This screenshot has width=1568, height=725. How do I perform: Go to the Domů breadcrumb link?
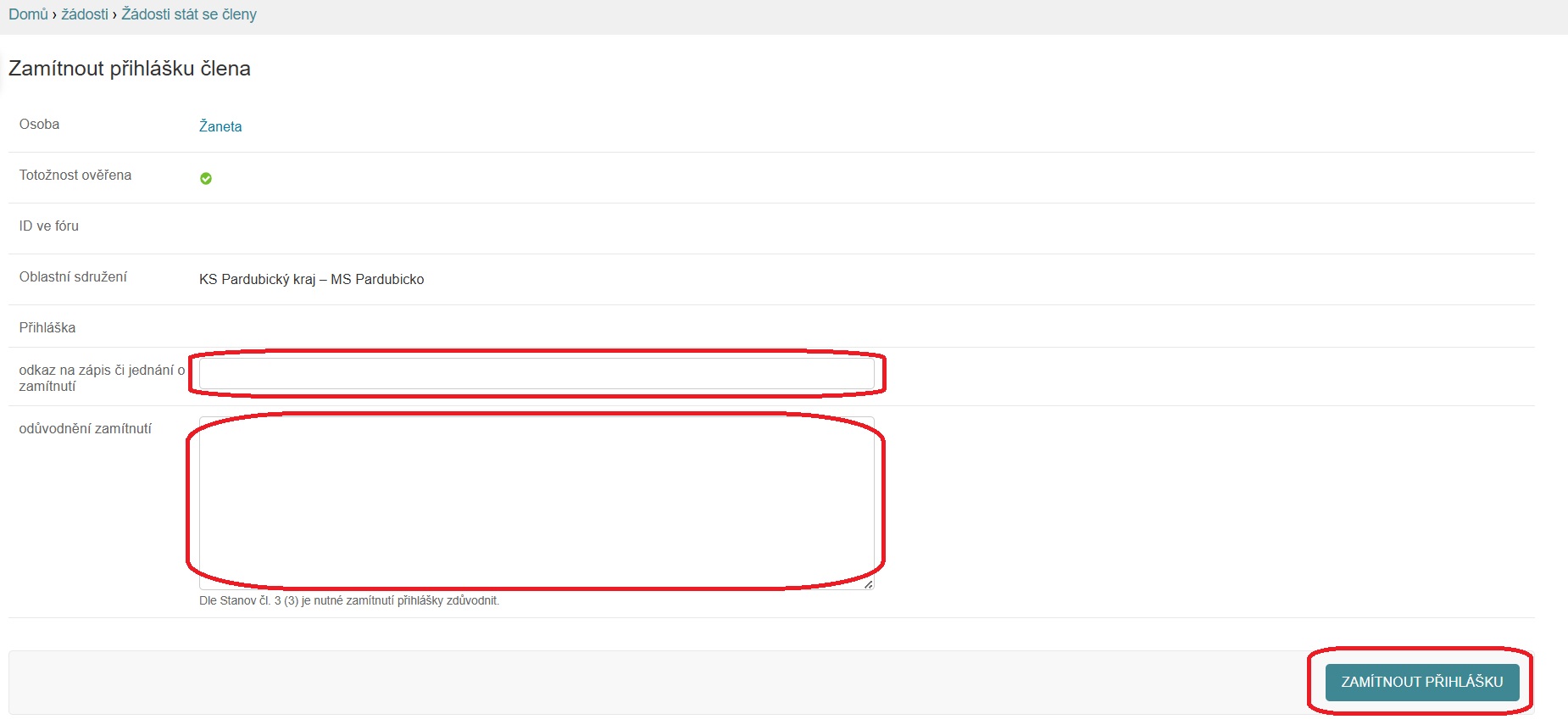pyautogui.click(x=28, y=14)
